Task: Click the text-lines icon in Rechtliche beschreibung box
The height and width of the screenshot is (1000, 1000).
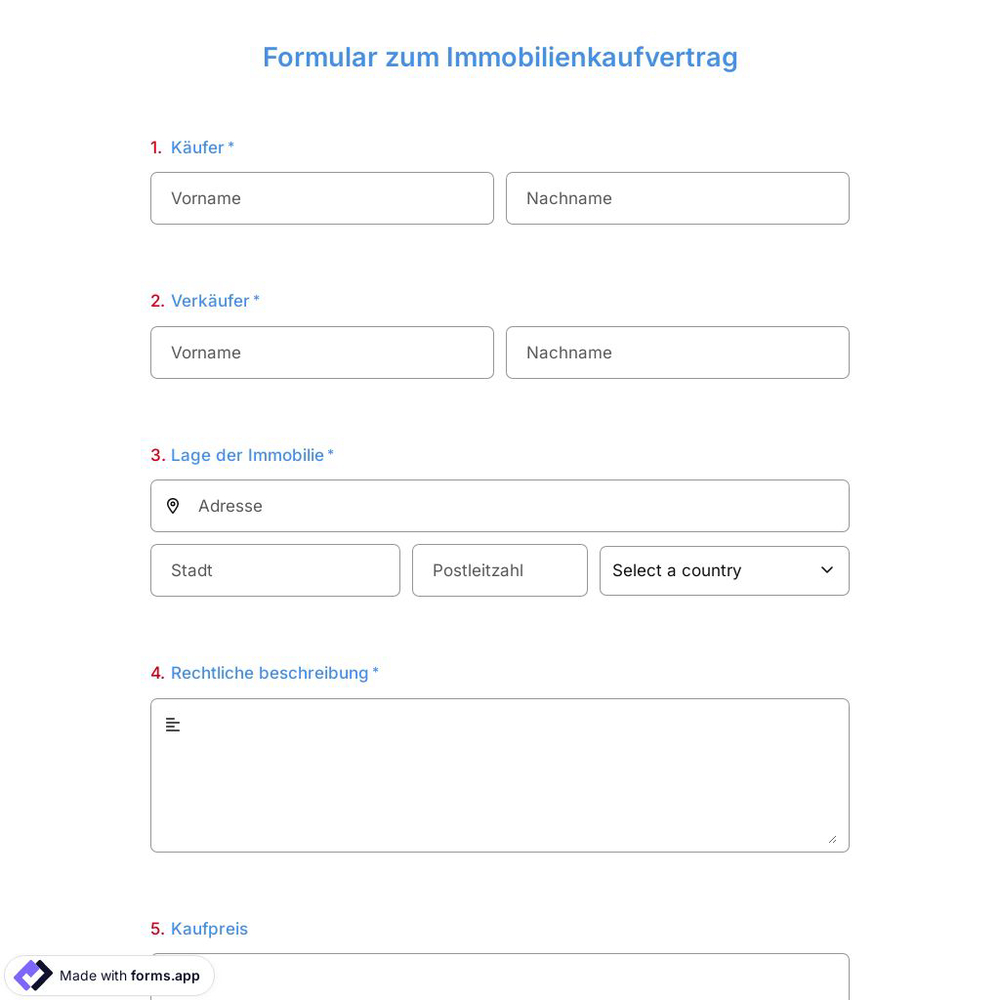Action: click(x=173, y=724)
